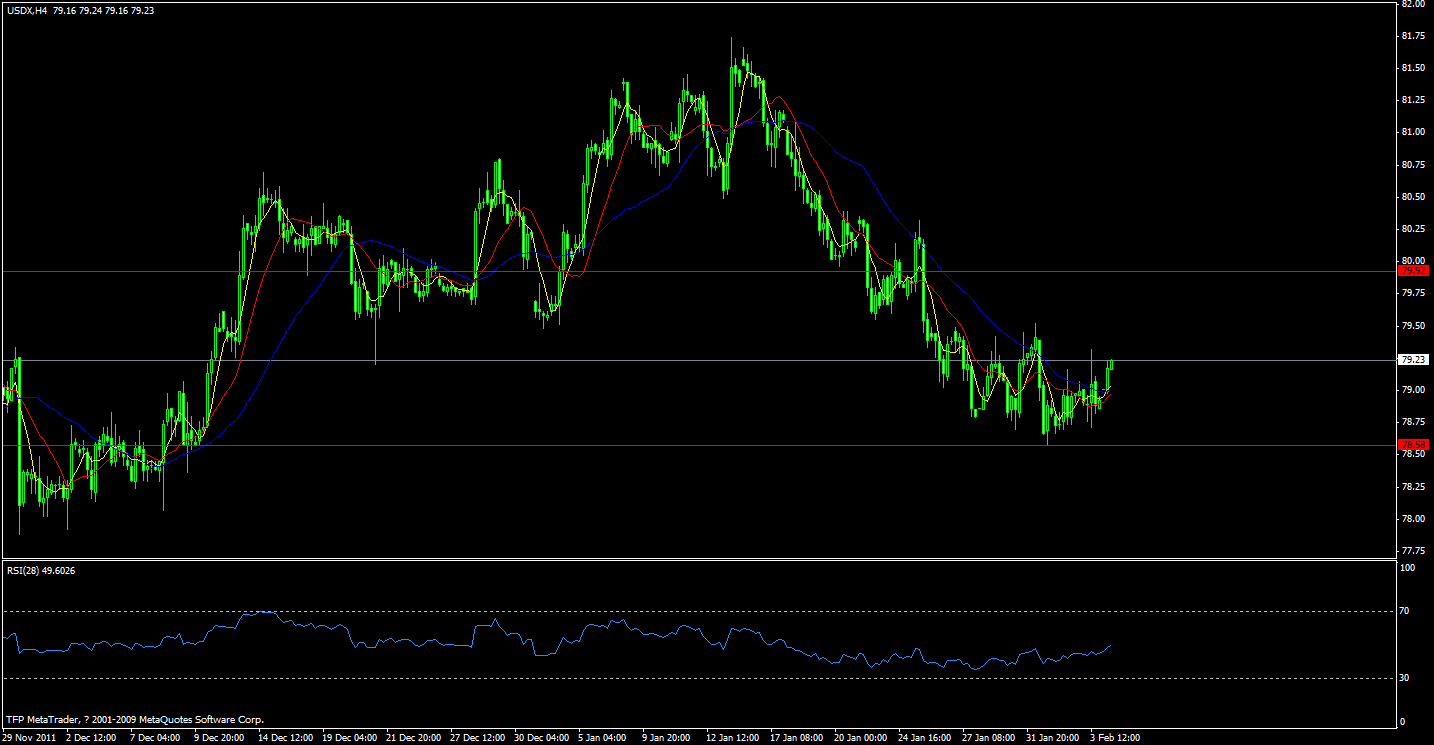Click the 79.75 price axis label
This screenshot has width=1434, height=745.
(1413, 293)
